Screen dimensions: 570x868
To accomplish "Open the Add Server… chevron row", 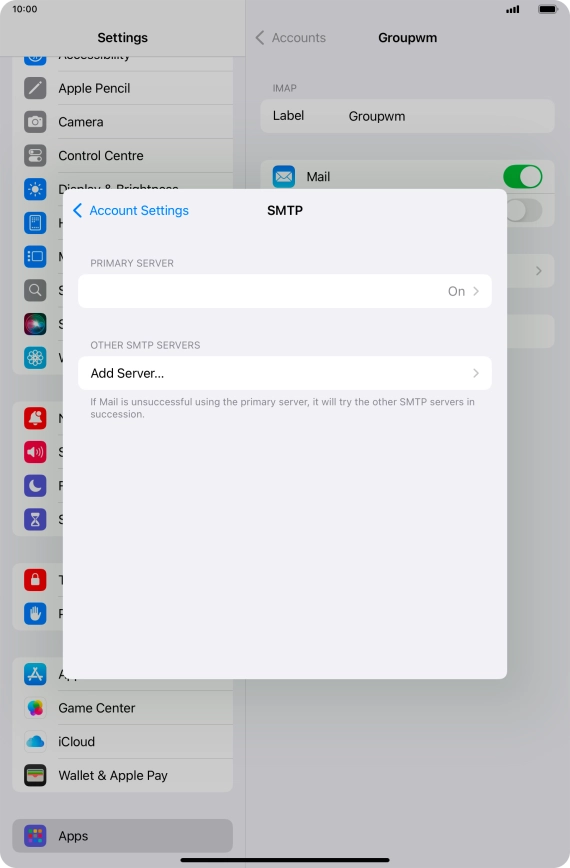I will coord(285,373).
